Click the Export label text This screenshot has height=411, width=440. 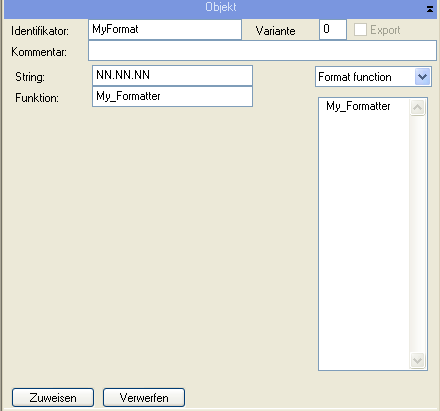click(385, 30)
